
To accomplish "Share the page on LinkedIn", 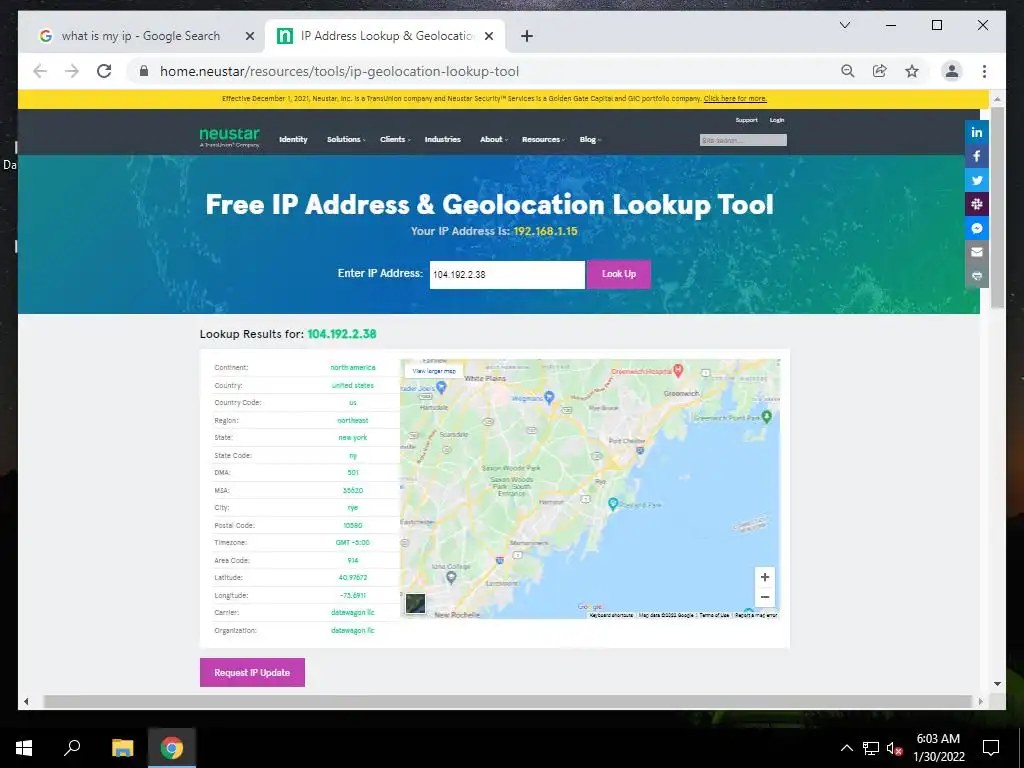I will [x=976, y=133].
